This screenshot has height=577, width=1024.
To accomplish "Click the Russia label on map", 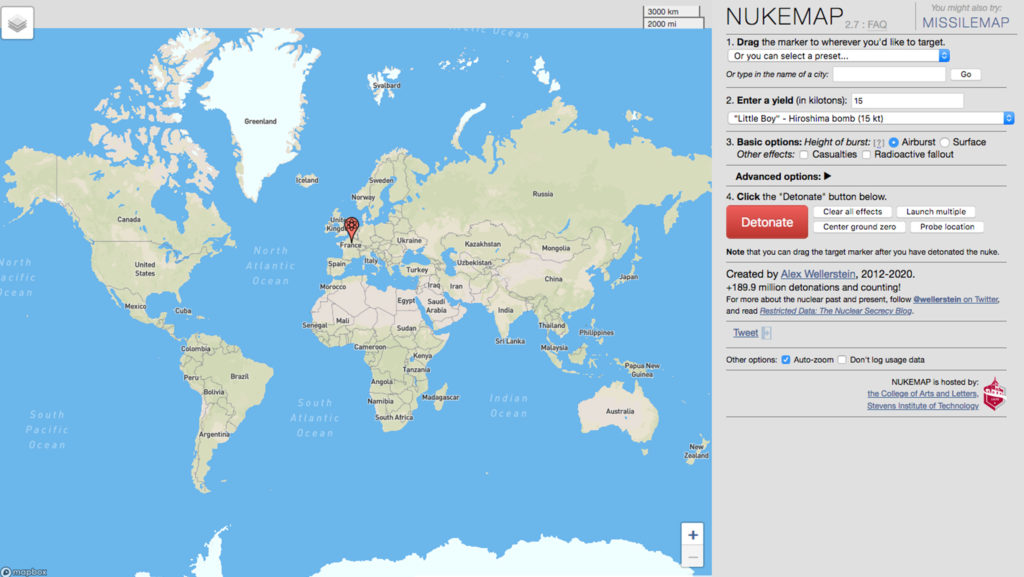I will click(543, 194).
